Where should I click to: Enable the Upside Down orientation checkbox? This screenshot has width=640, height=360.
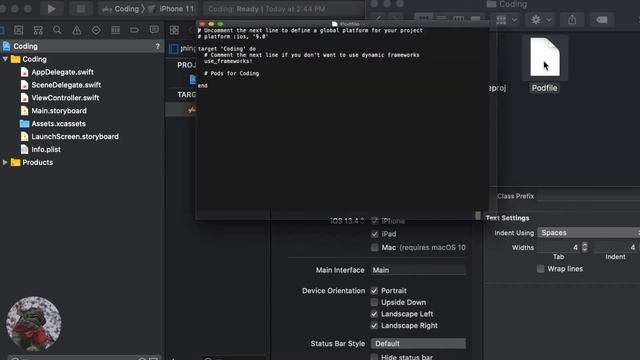pyautogui.click(x=374, y=302)
